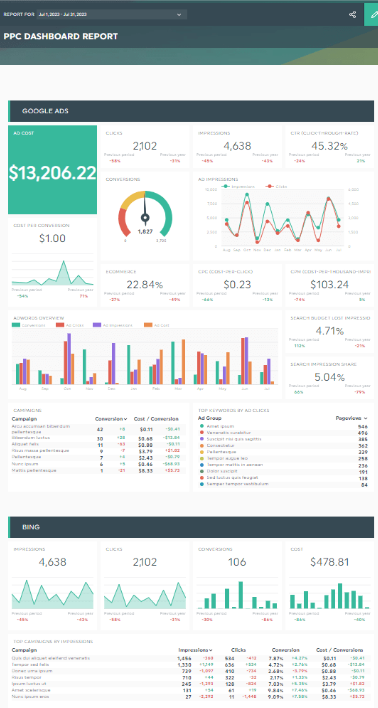Select the Mattis pellentesque campaign row

click(x=98, y=470)
